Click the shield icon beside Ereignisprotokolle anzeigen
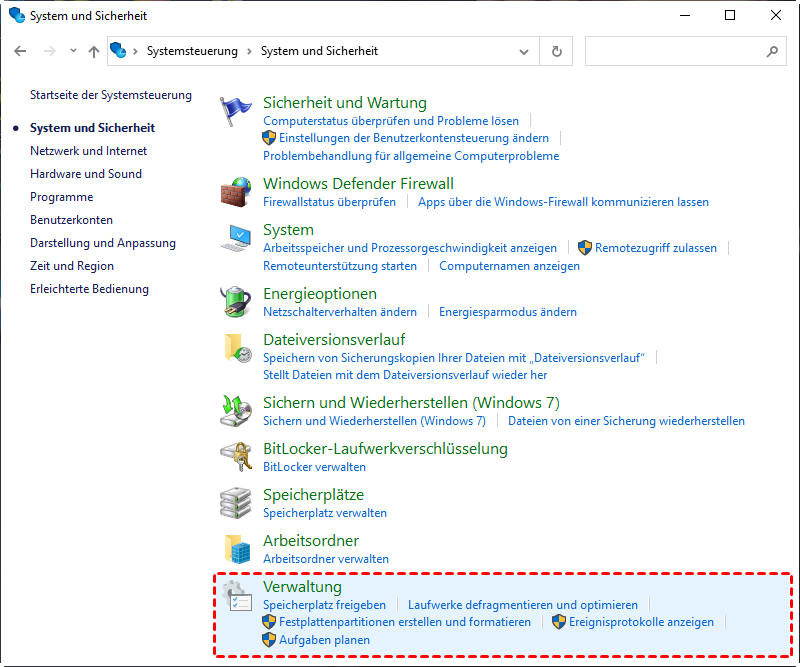 pos(559,622)
